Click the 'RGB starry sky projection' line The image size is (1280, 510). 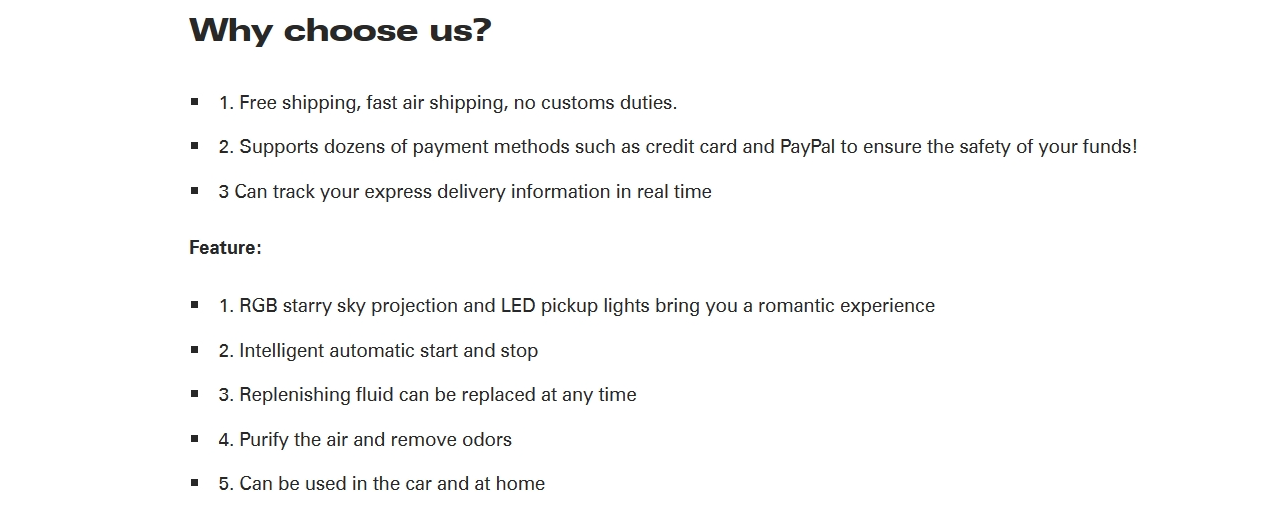pyautogui.click(x=577, y=306)
